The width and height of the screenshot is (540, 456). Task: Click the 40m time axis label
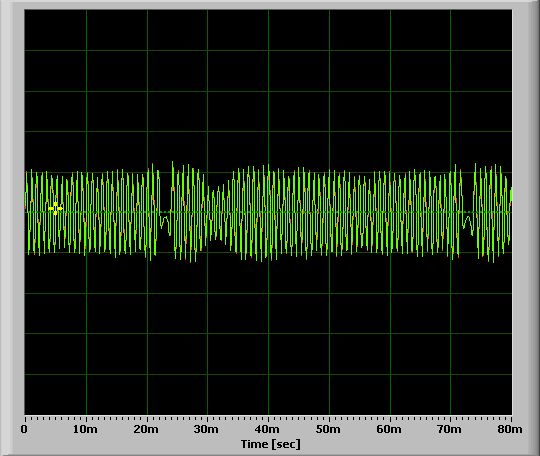(267, 429)
